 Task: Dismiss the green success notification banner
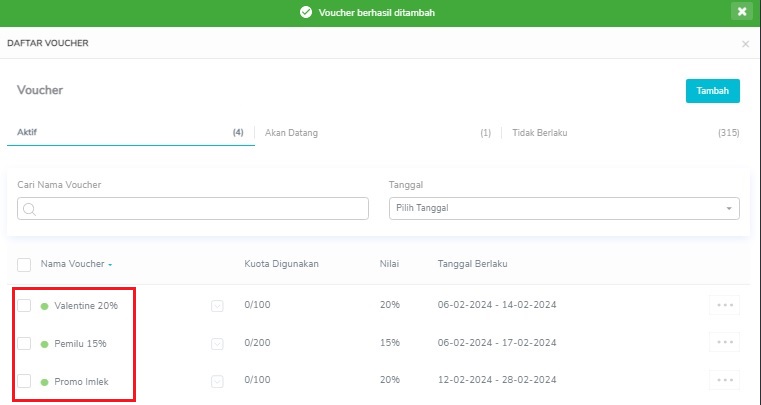[x=742, y=12]
